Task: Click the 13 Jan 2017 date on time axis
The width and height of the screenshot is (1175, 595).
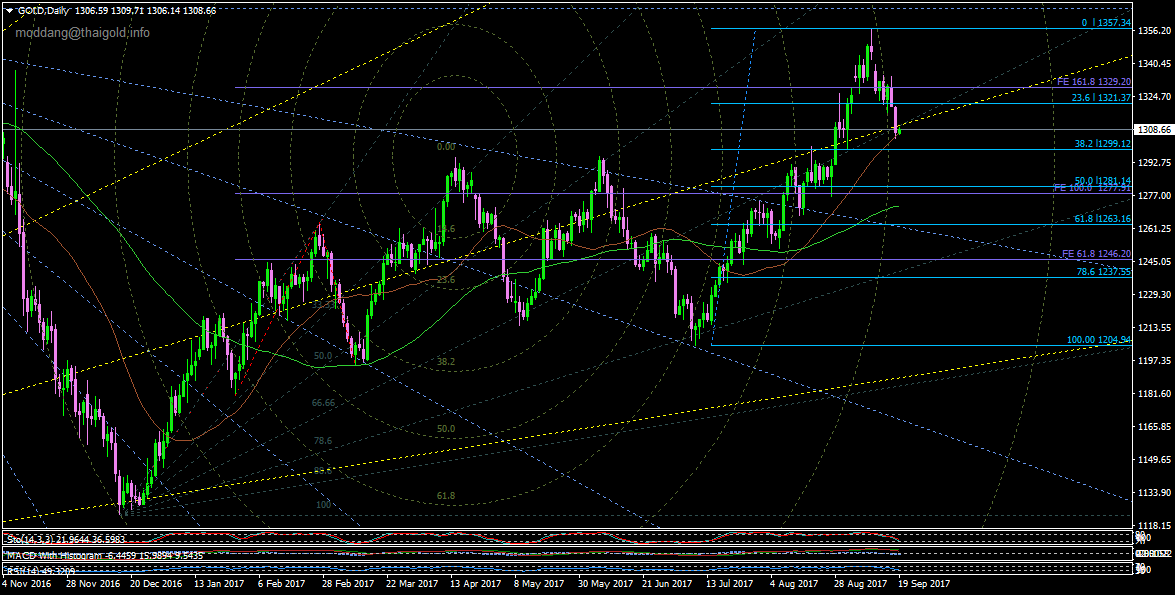Action: [219, 583]
